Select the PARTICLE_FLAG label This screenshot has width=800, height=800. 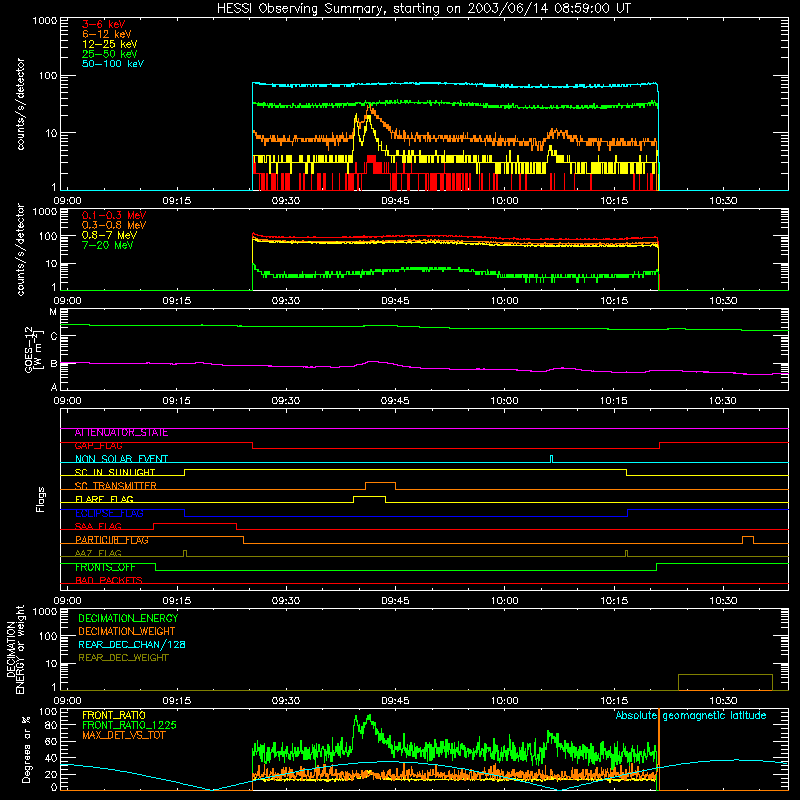pyautogui.click(x=112, y=540)
